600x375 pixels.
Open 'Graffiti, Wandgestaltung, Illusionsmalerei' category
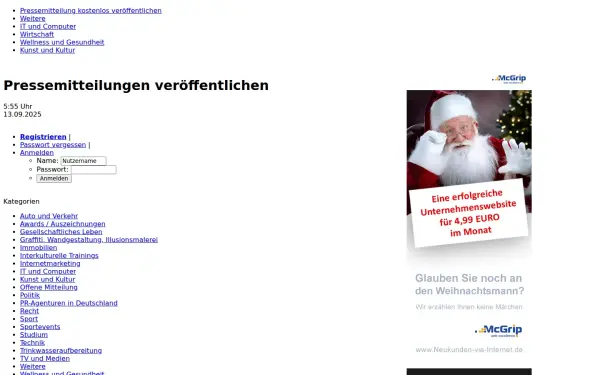89,240
